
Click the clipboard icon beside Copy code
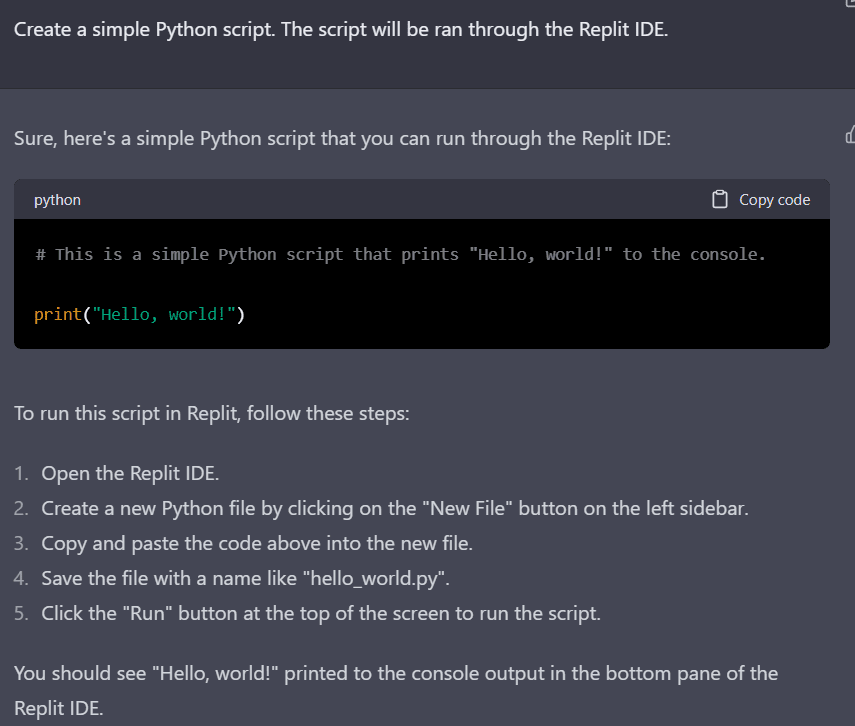(719, 199)
